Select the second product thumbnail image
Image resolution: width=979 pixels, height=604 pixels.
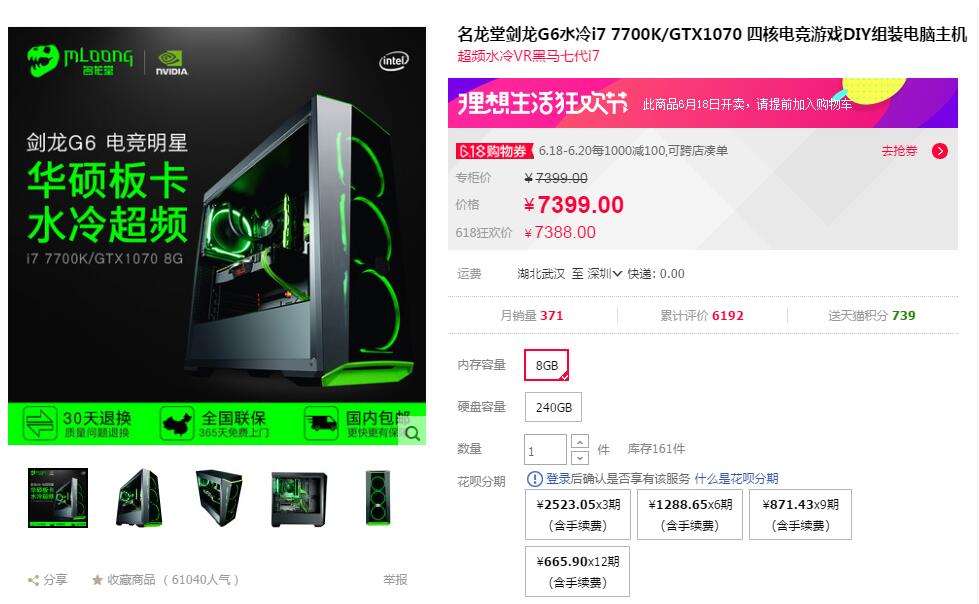139,498
